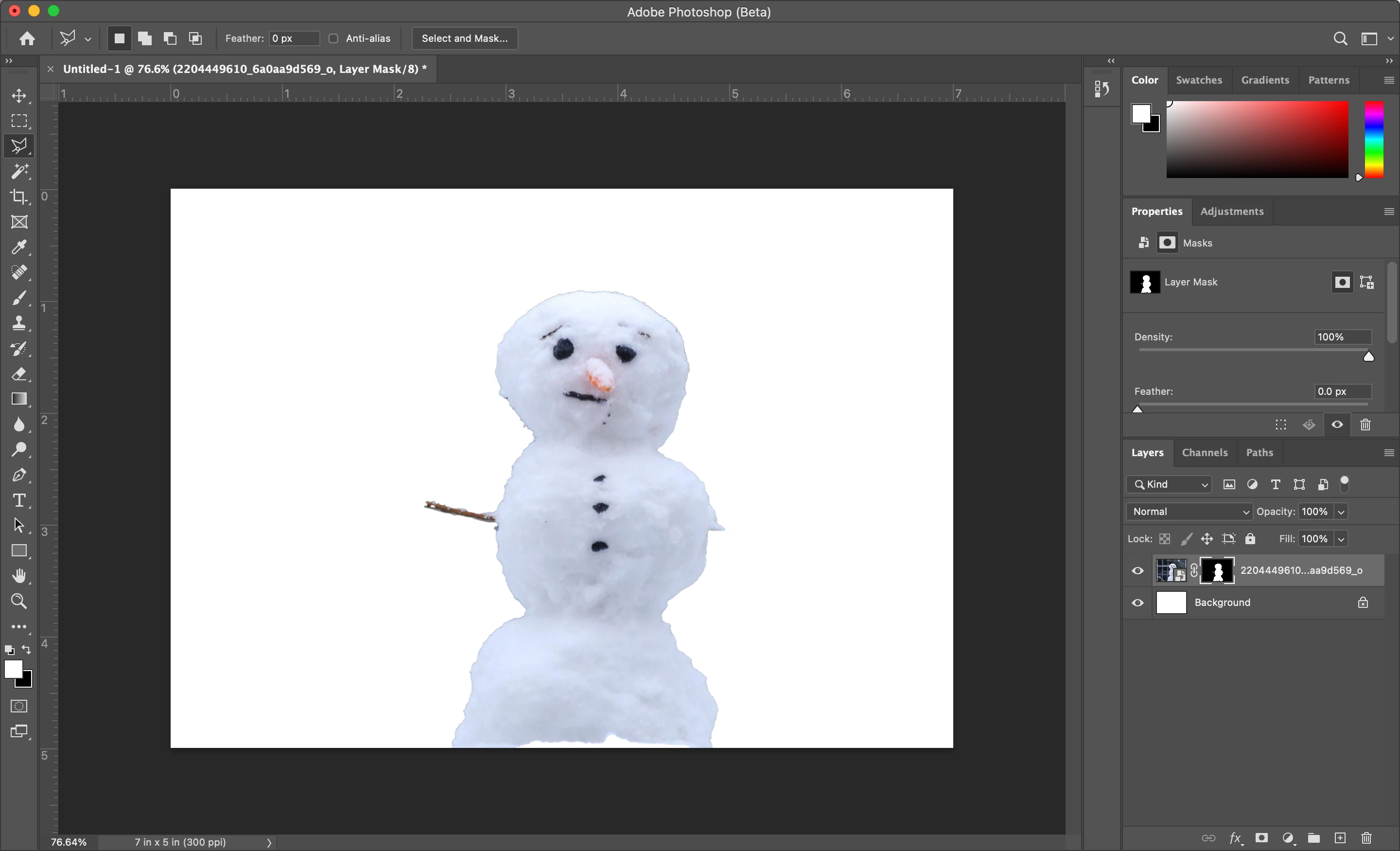Select the Zoom tool
This screenshot has height=851, width=1400.
pos(19,601)
